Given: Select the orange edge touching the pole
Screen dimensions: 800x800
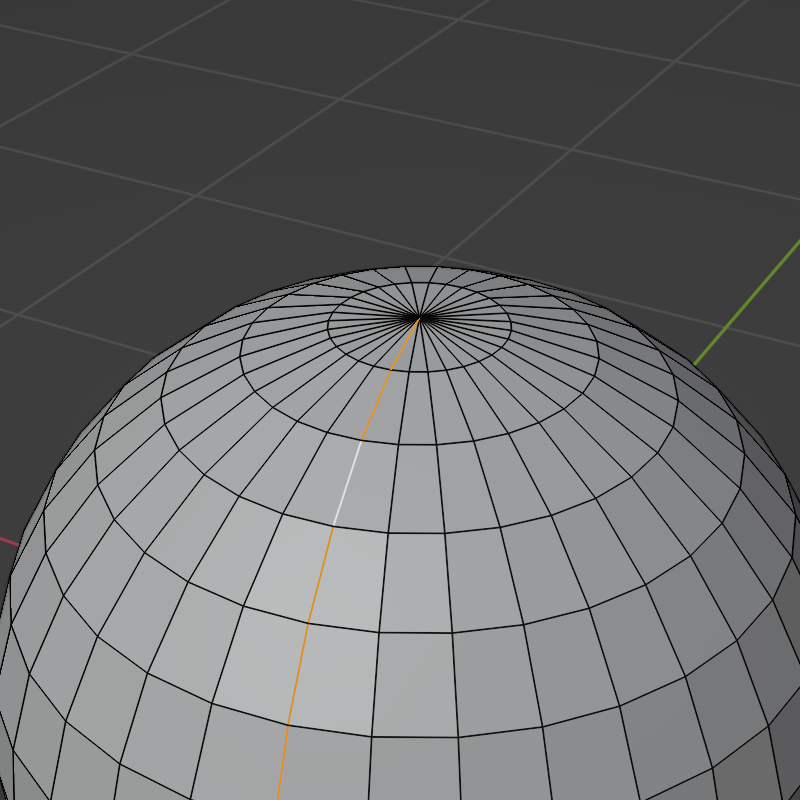Looking at the screenshot, I should click(405, 343).
